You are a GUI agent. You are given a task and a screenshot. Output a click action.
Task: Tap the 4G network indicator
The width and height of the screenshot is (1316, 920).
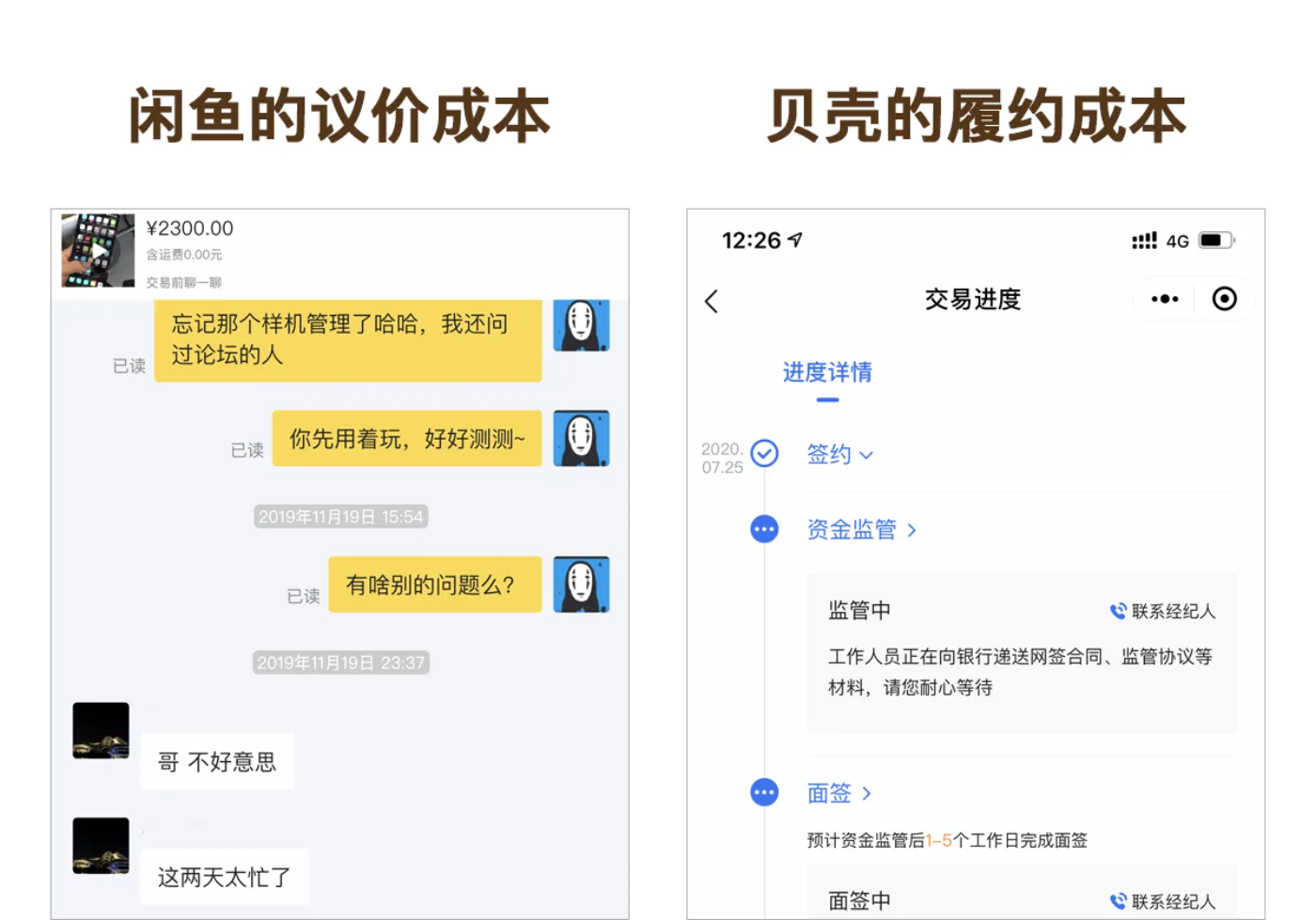pyautogui.click(x=1178, y=242)
